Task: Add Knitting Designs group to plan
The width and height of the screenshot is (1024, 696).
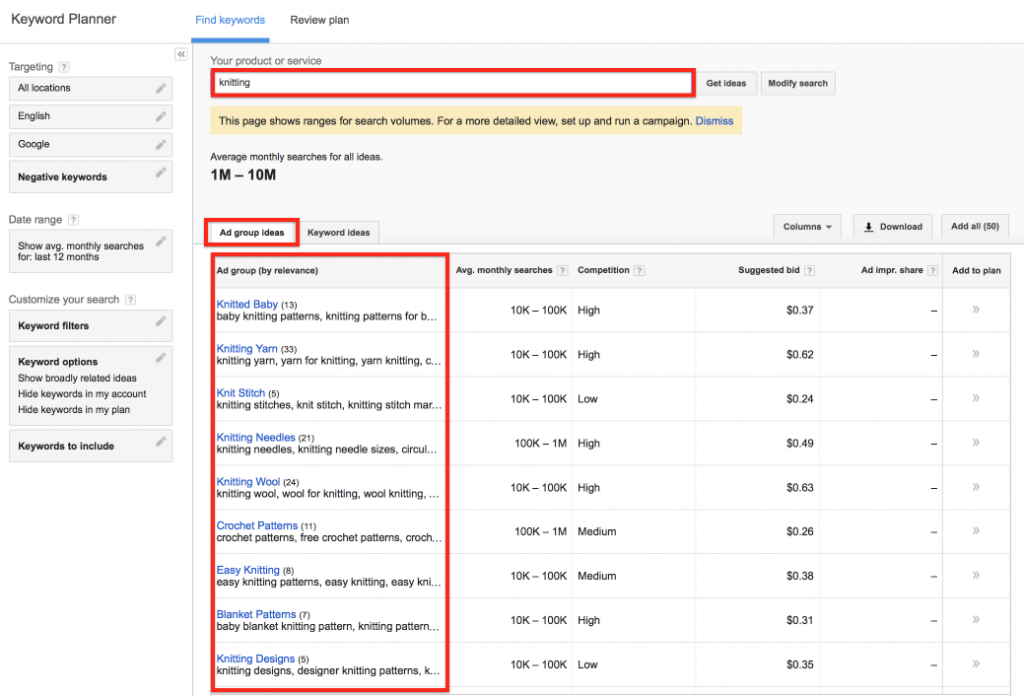Action: point(976,663)
